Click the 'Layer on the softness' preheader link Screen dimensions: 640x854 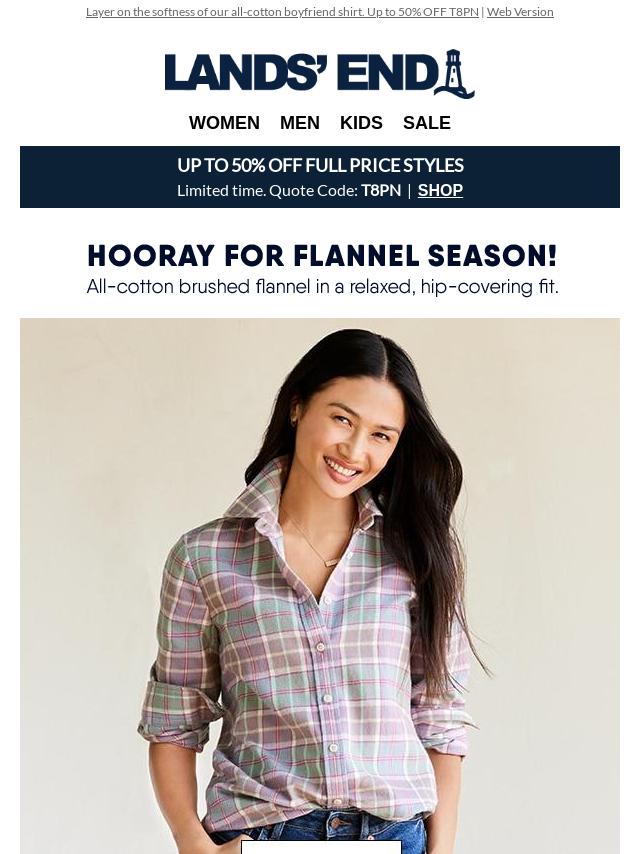[282, 12]
